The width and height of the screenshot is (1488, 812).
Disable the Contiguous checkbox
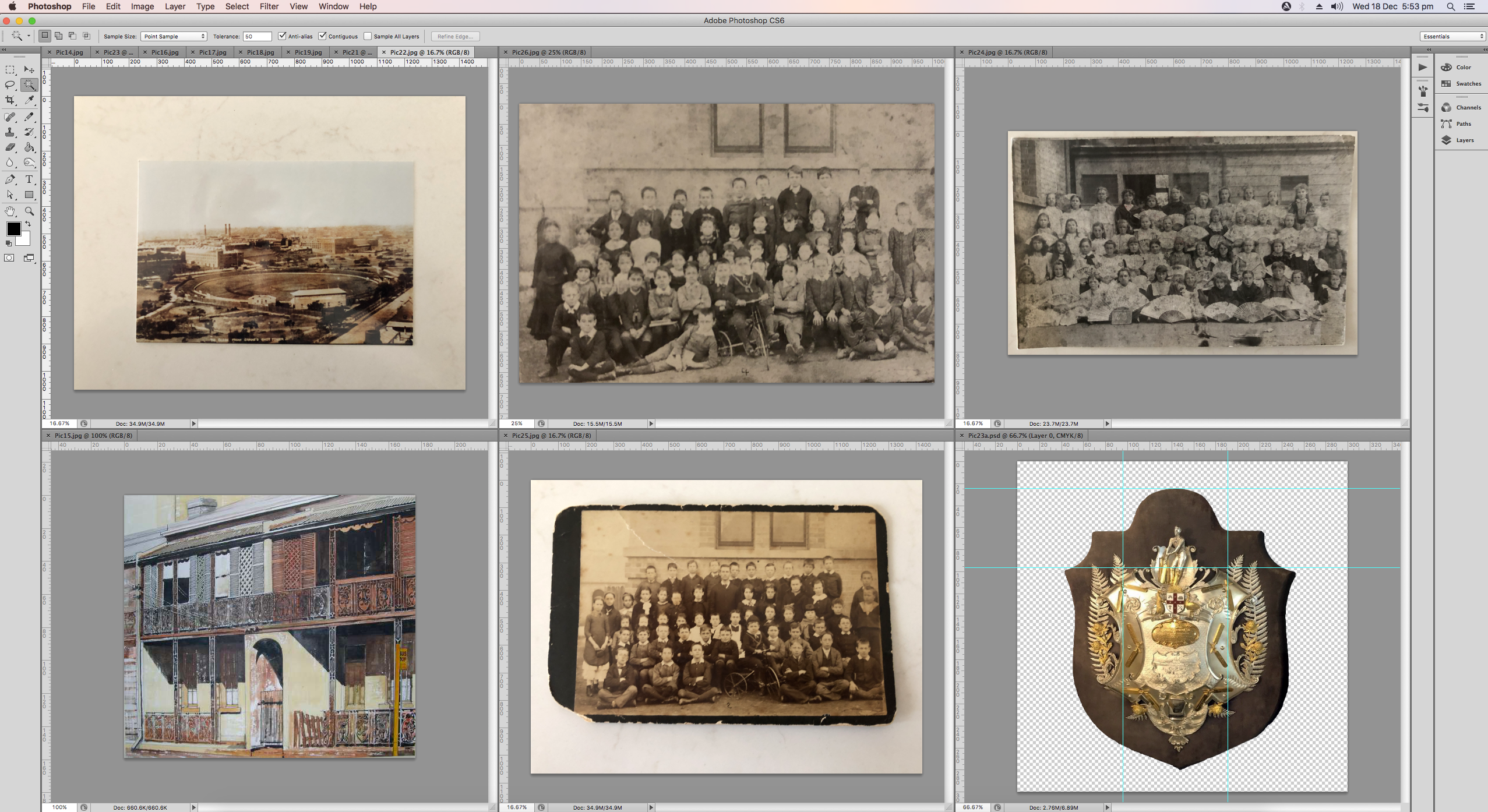(x=322, y=36)
